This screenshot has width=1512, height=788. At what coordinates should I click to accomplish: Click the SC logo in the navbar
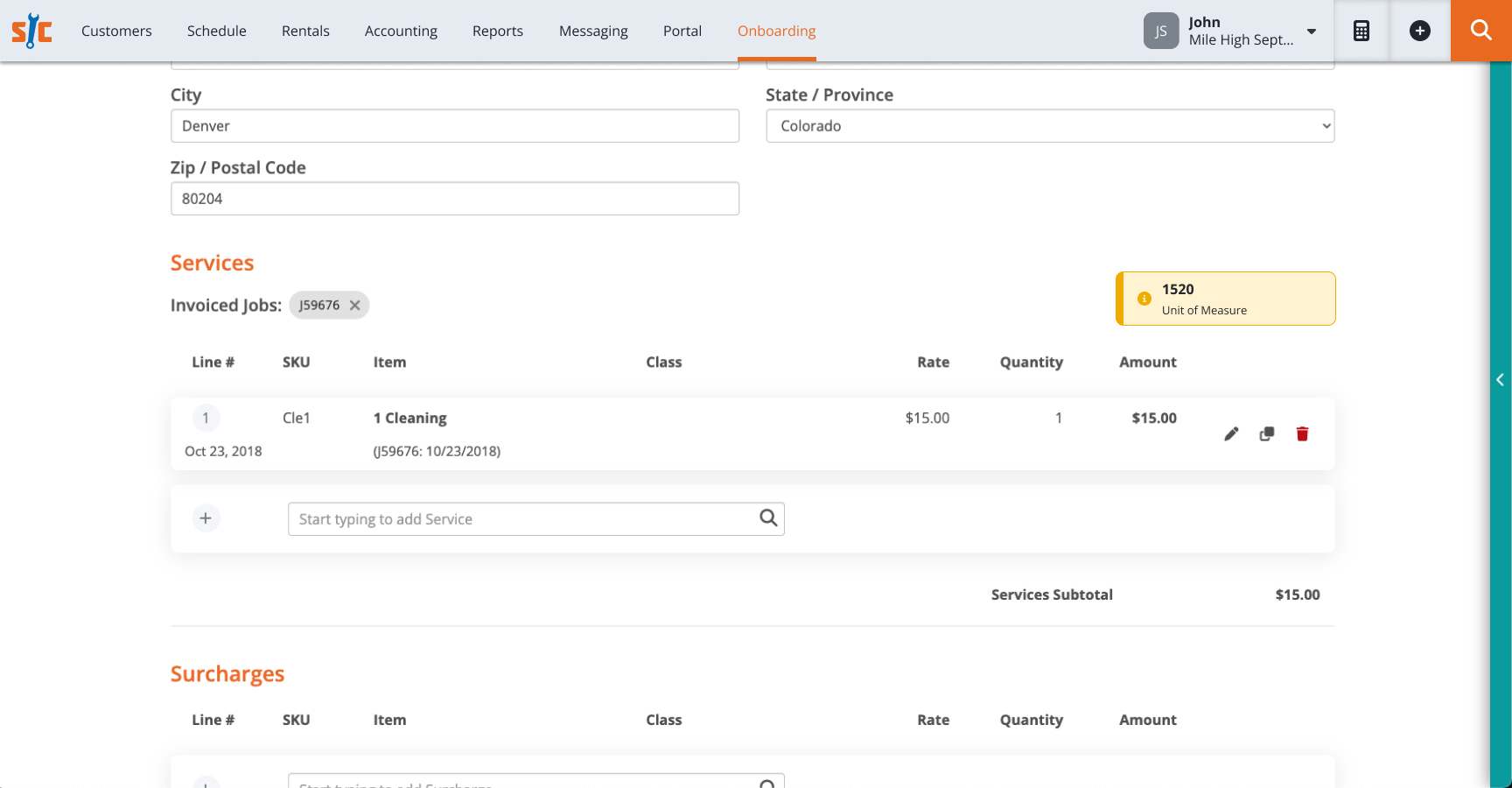pyautogui.click(x=31, y=31)
